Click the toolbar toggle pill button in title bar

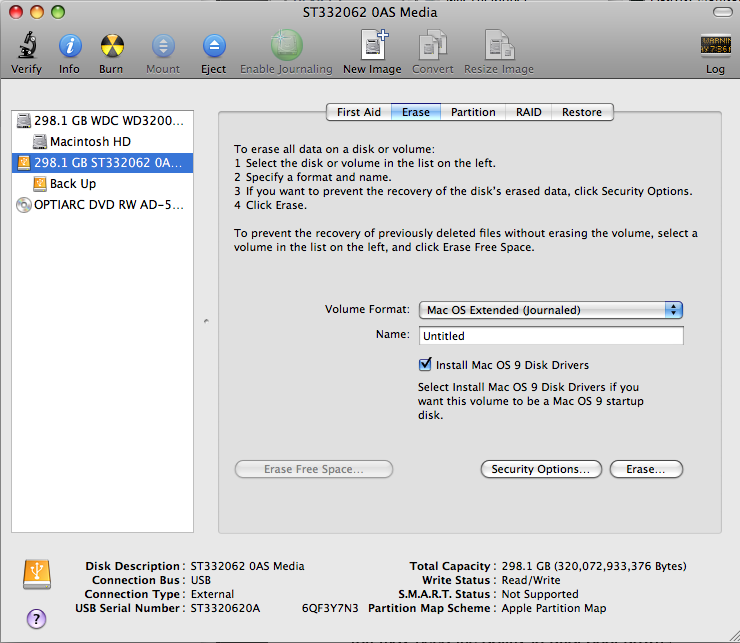pos(723,12)
